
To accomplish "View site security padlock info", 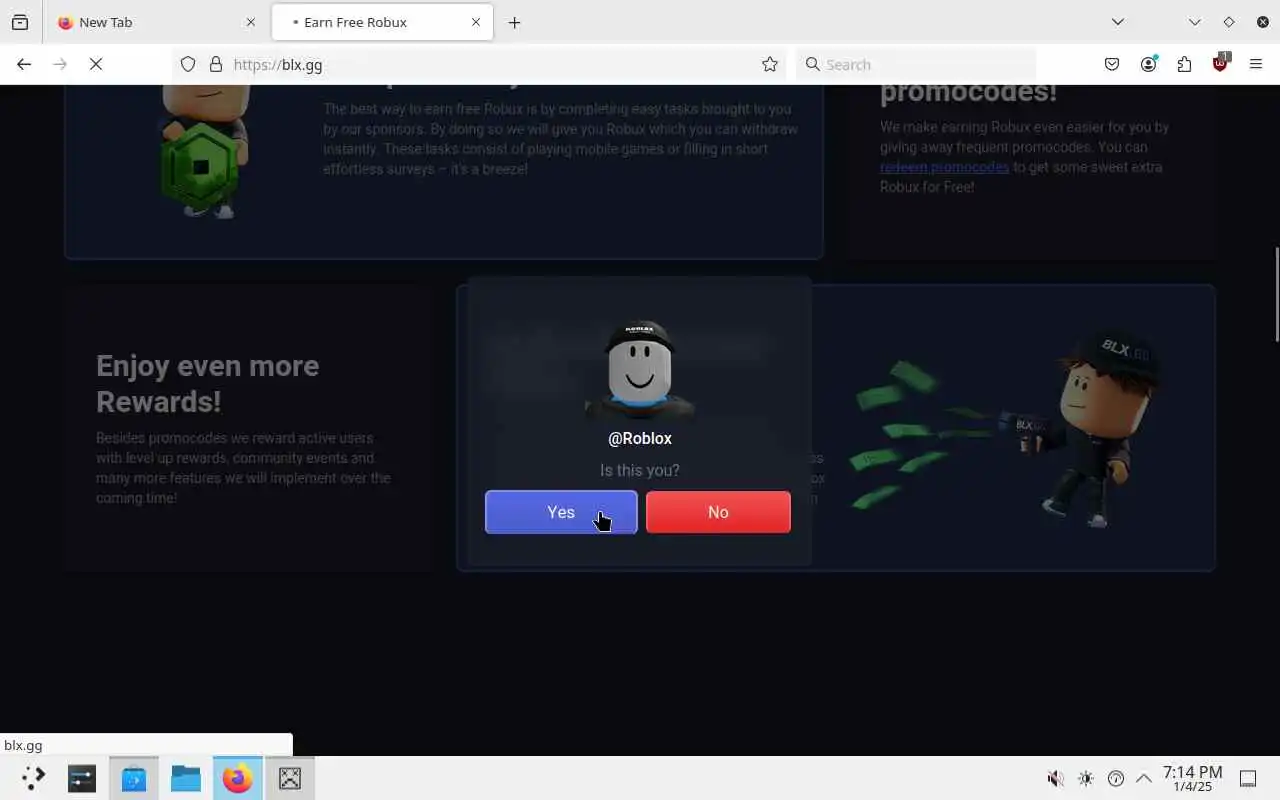I will pyautogui.click(x=215, y=64).
